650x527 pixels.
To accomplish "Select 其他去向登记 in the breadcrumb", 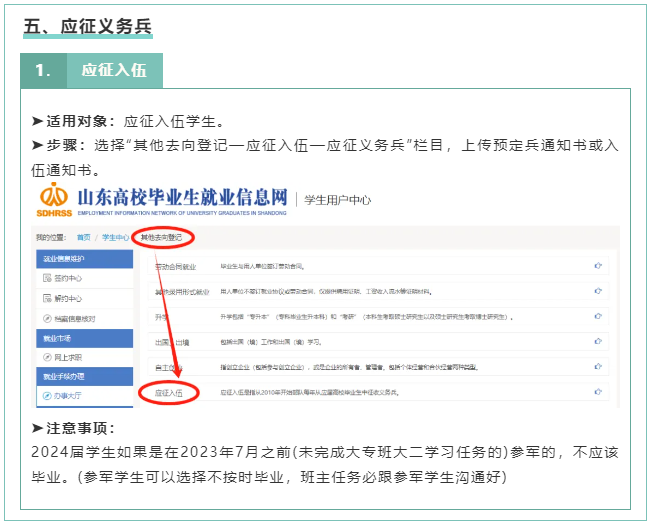I will (x=161, y=237).
